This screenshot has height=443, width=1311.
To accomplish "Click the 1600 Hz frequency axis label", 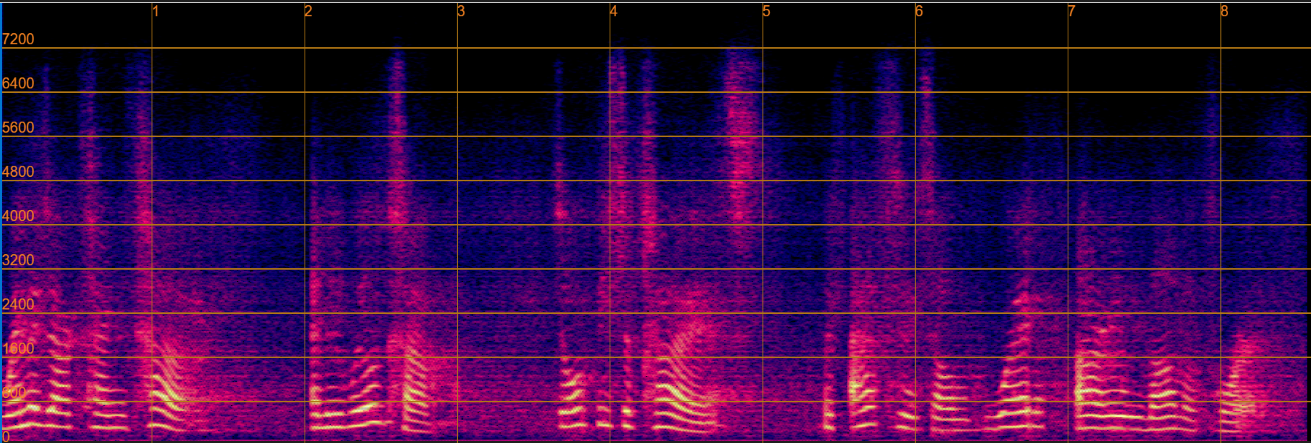I will [19, 349].
